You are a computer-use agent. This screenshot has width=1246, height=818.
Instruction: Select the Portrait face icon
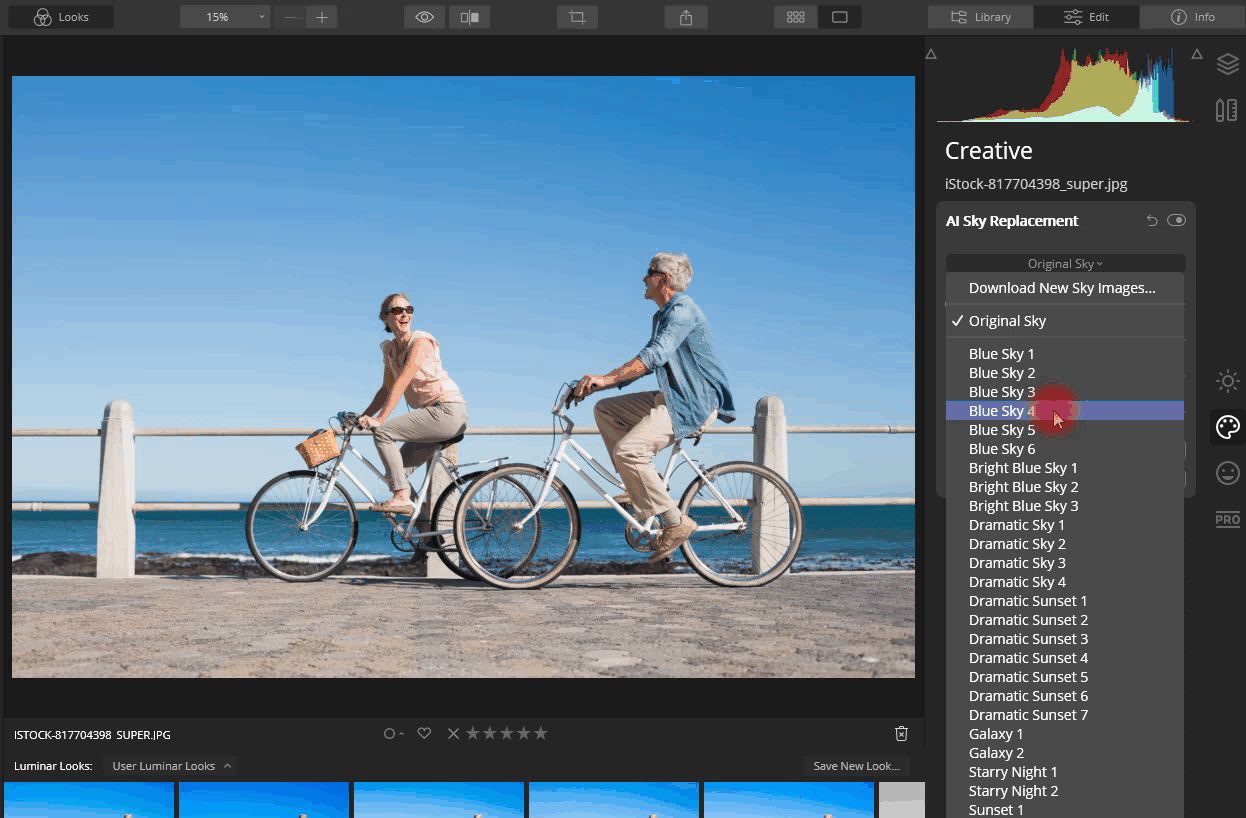point(1227,473)
